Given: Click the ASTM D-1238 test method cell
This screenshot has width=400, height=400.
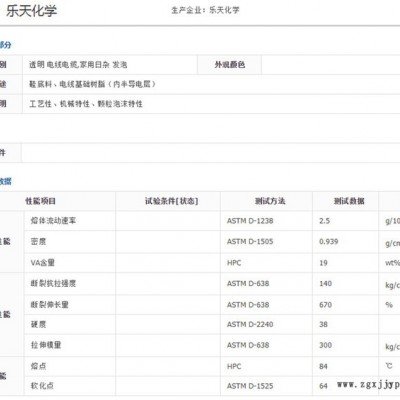Looking at the screenshot, I should 250,221.
